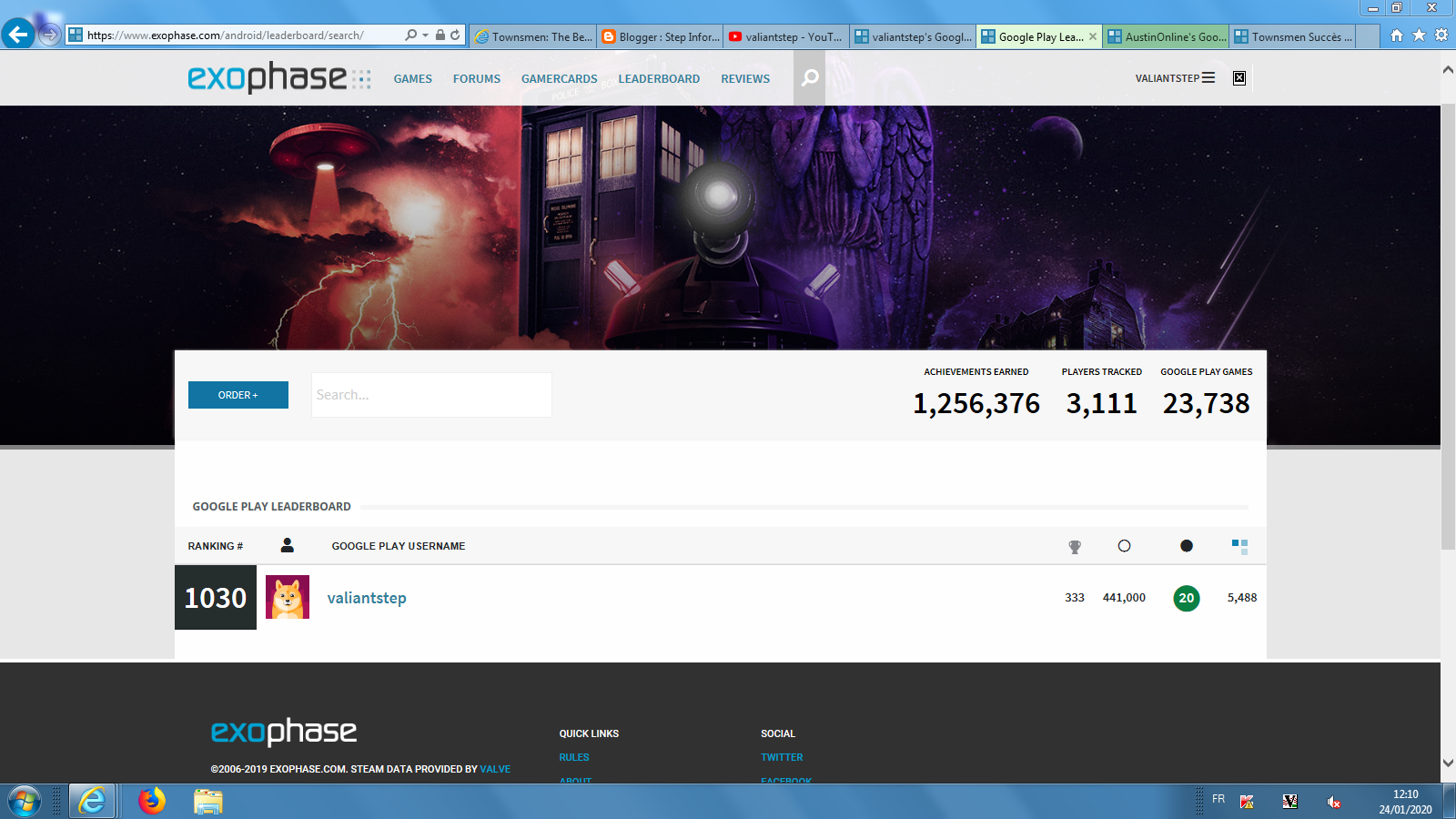Screen dimensions: 1456x819
Task: Open Internet Explorer from taskbar
Action: 92,802
